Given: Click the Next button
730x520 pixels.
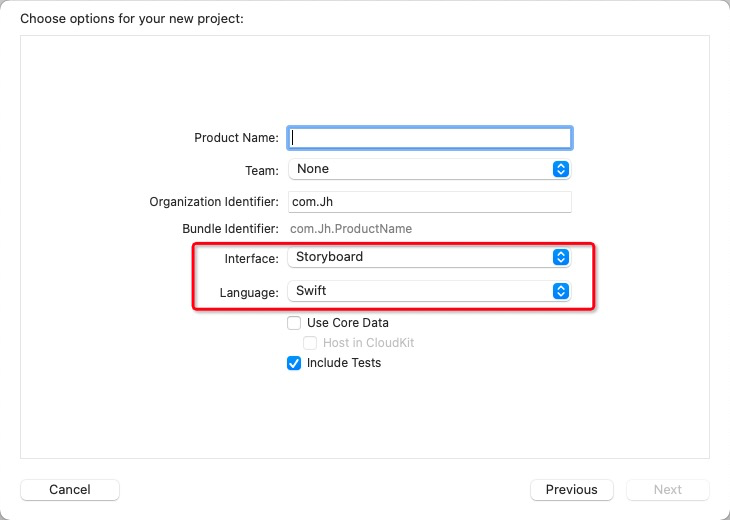Looking at the screenshot, I should [x=668, y=490].
